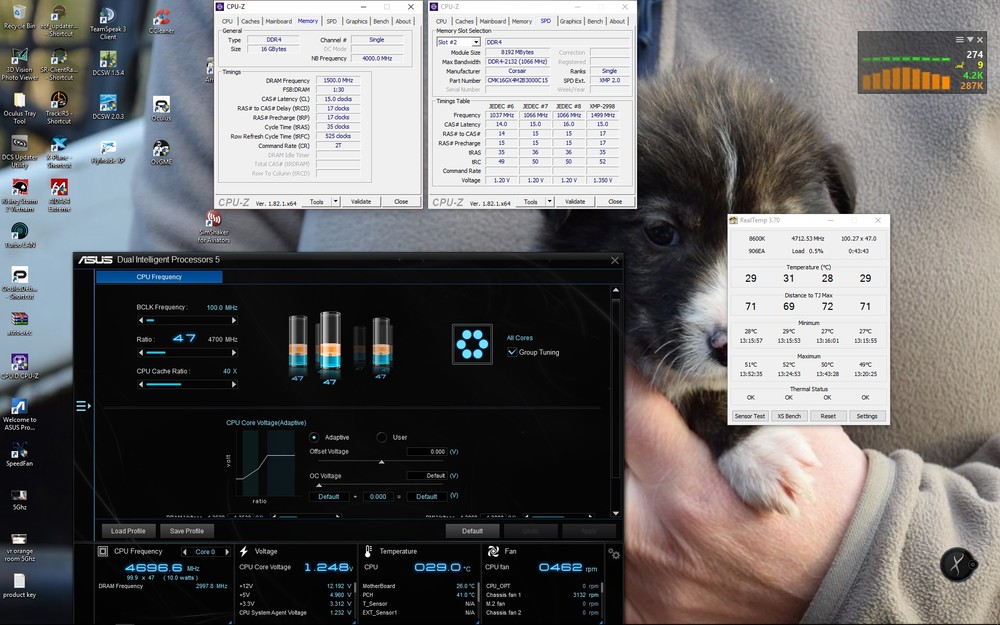Image resolution: width=1000 pixels, height=625 pixels.
Task: Adjust the CPU Cache Ratio slider
Action: (187, 385)
